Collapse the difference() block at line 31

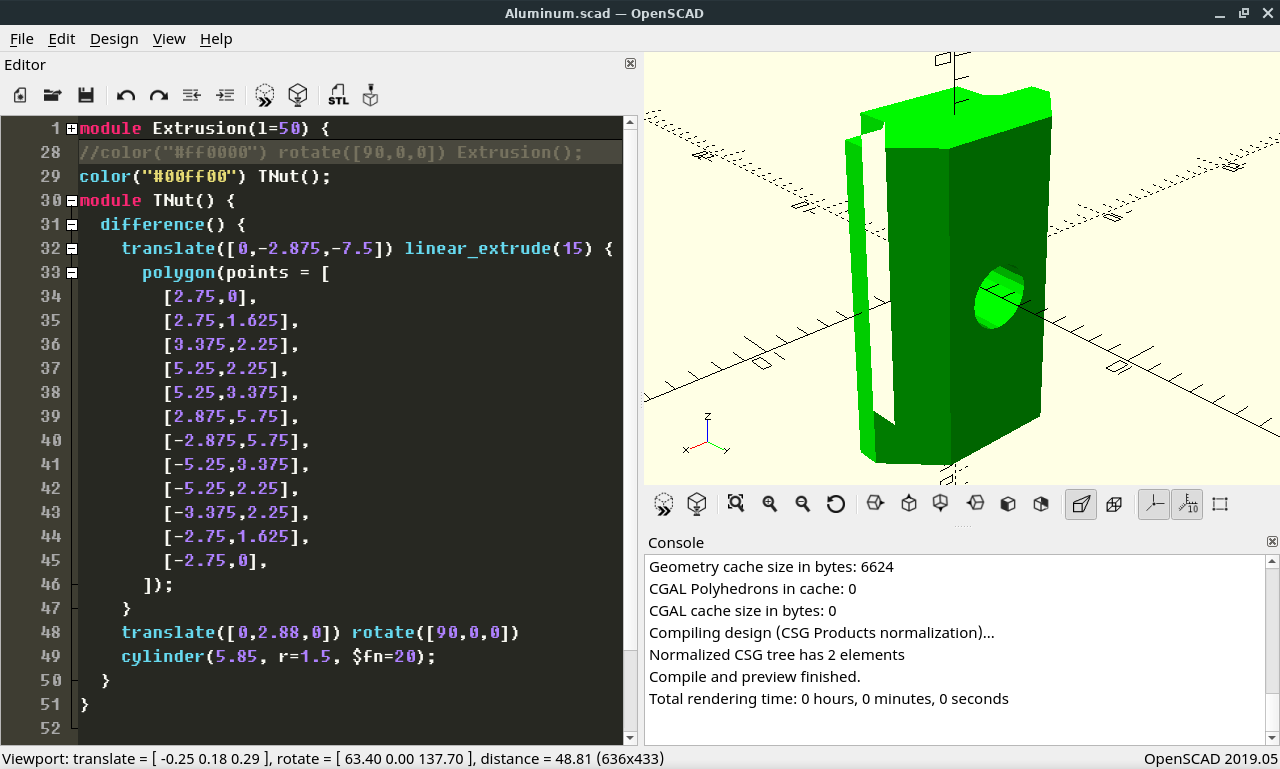72,225
